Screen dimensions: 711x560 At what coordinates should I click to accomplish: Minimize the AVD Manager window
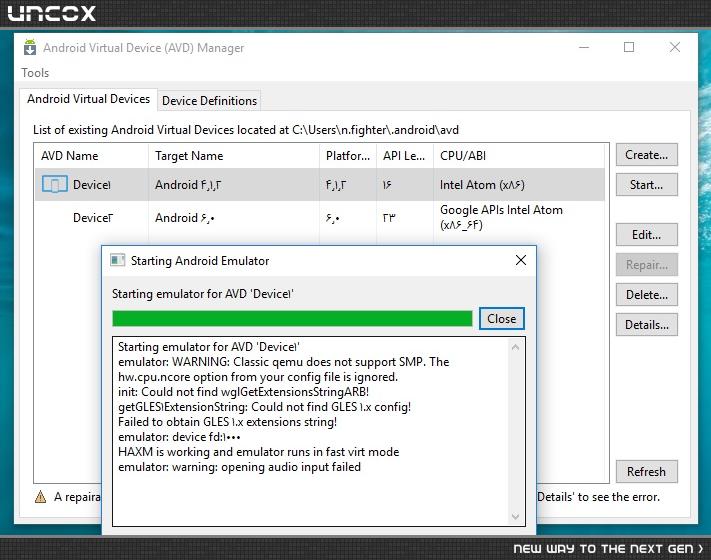pyautogui.click(x=584, y=47)
